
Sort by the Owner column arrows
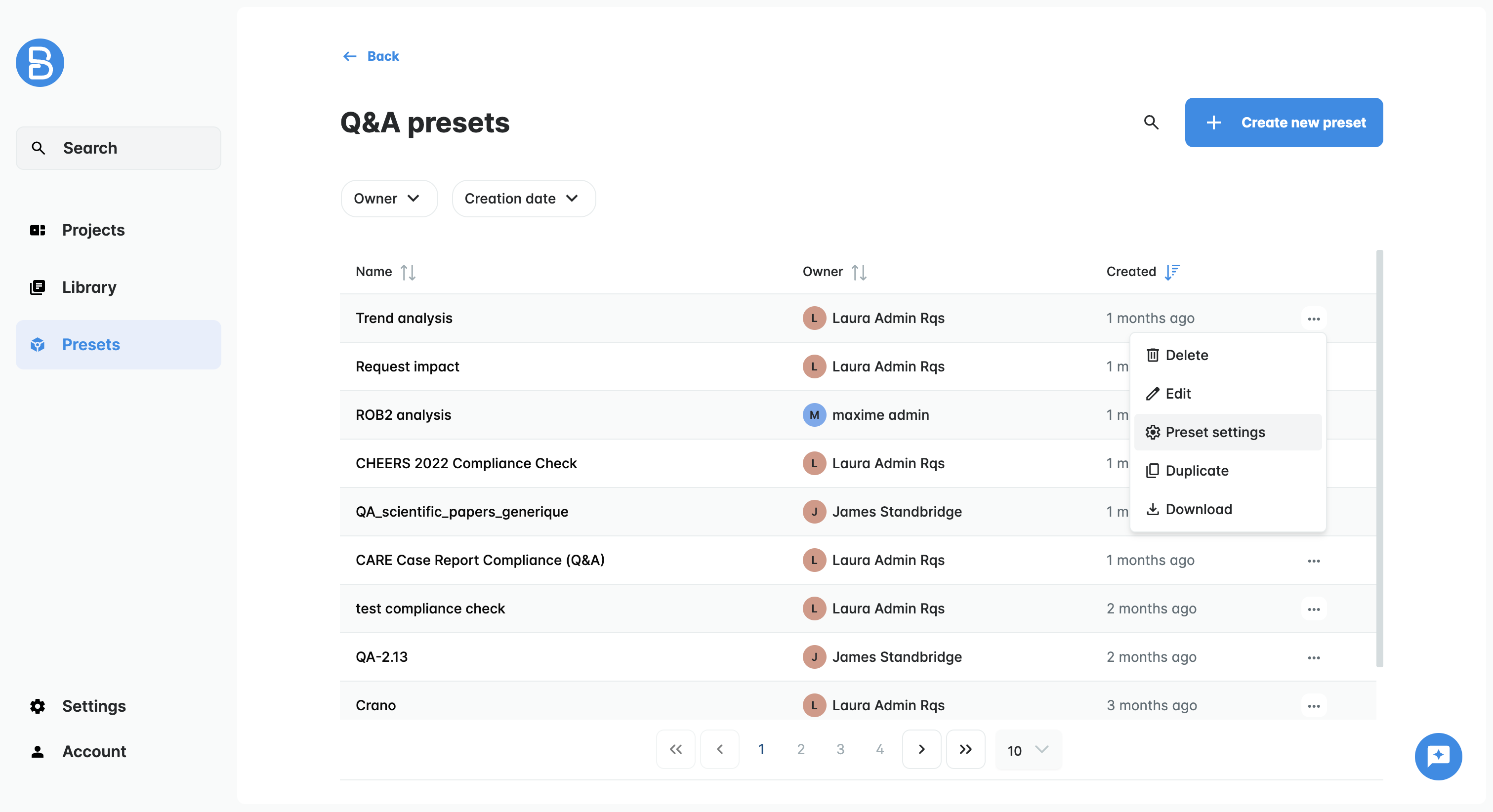(859, 272)
